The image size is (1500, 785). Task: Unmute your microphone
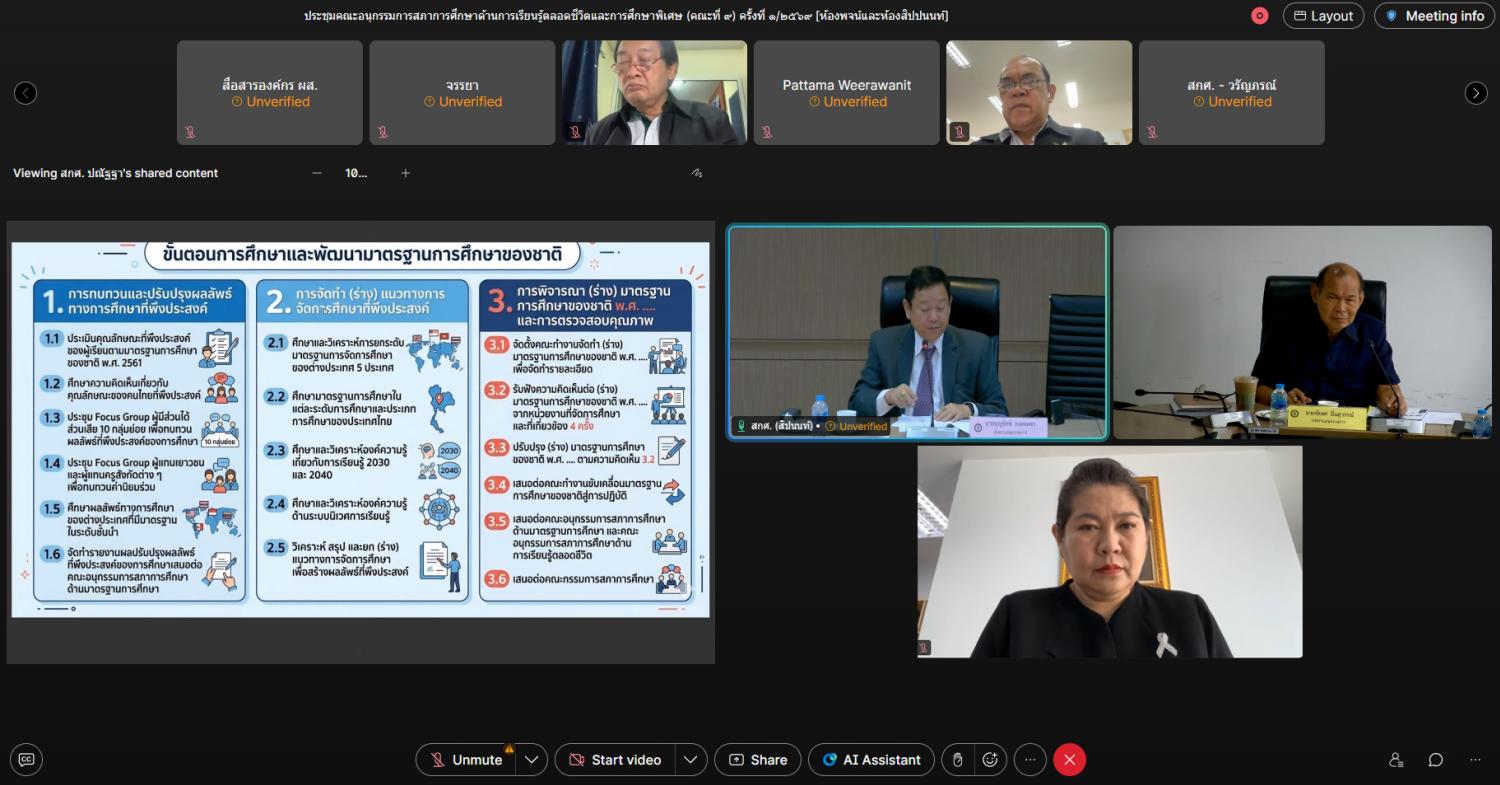pos(466,760)
